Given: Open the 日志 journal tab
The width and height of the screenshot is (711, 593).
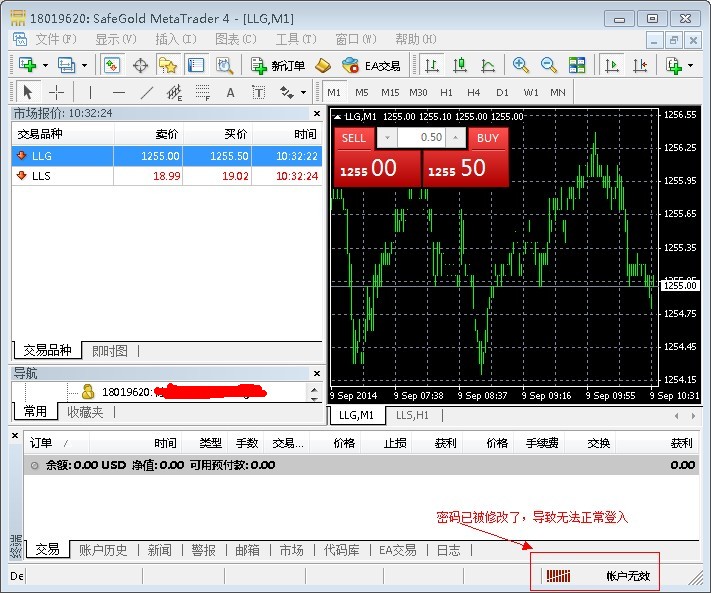Looking at the screenshot, I should pyautogui.click(x=448, y=550).
